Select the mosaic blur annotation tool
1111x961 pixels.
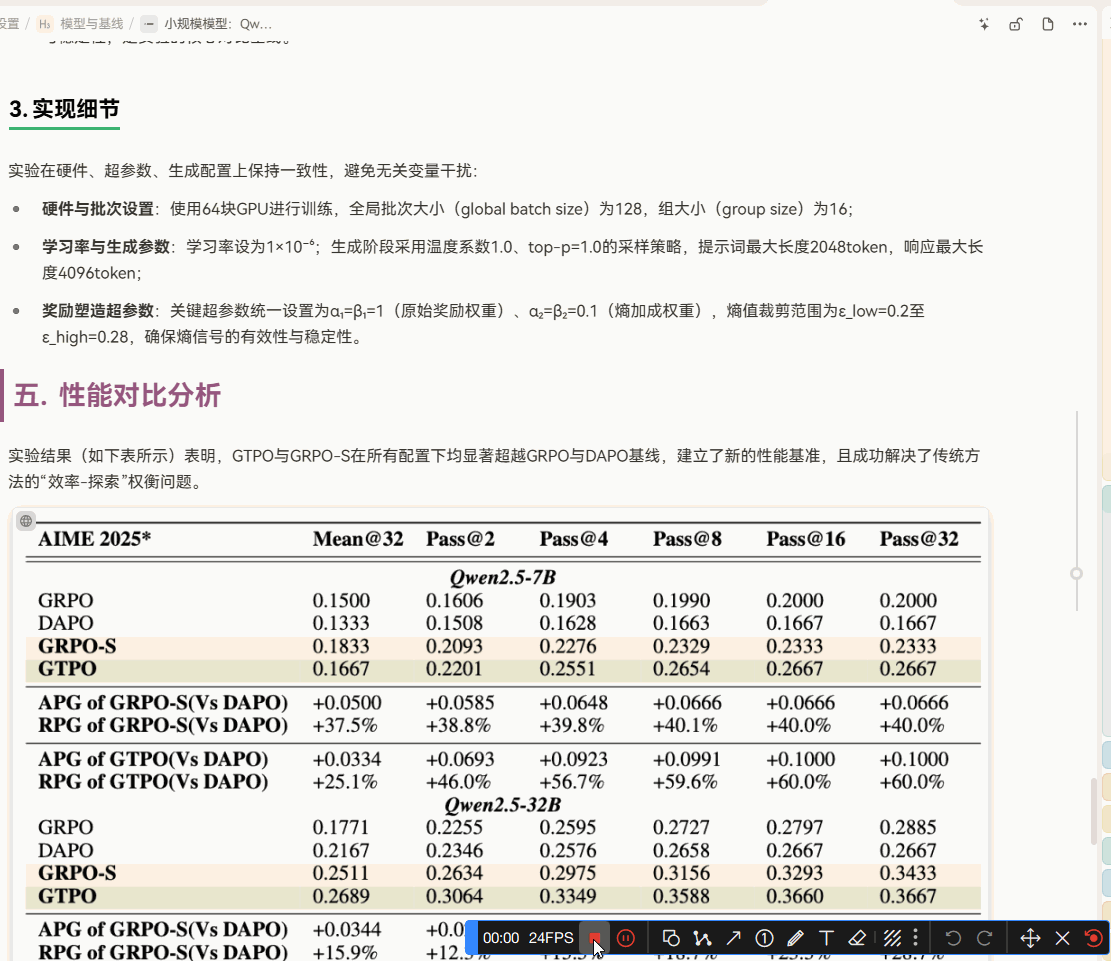point(892,938)
